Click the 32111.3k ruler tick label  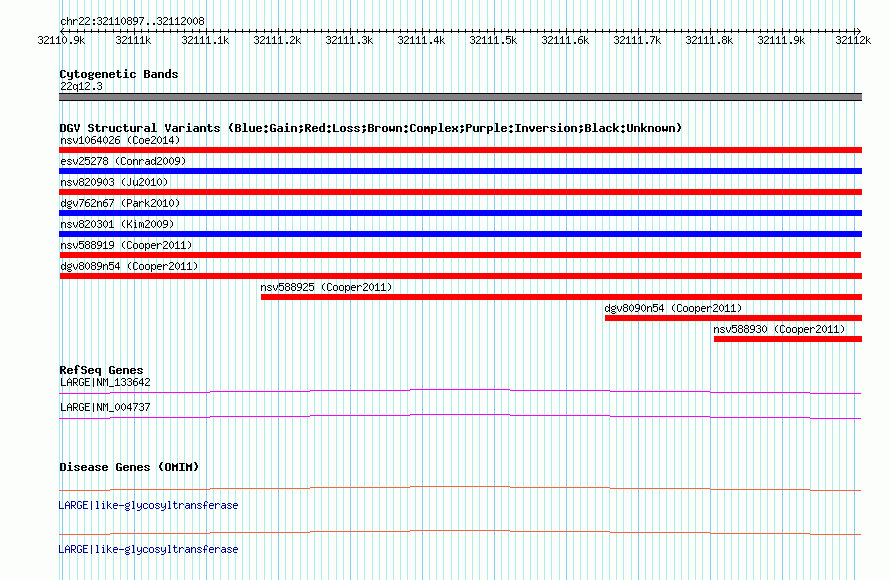click(x=349, y=40)
